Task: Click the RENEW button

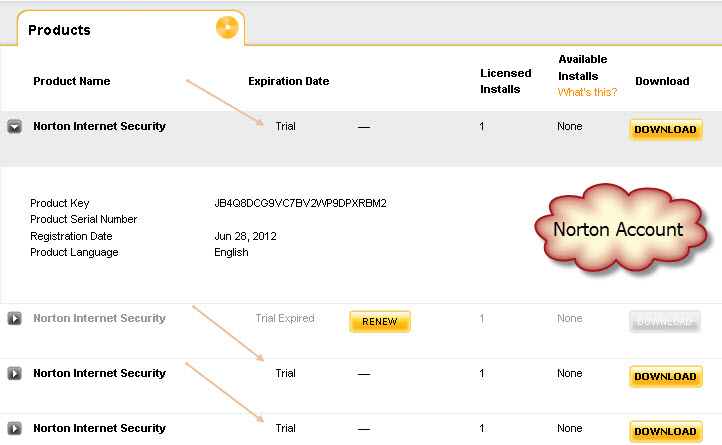Action: pyautogui.click(x=380, y=322)
